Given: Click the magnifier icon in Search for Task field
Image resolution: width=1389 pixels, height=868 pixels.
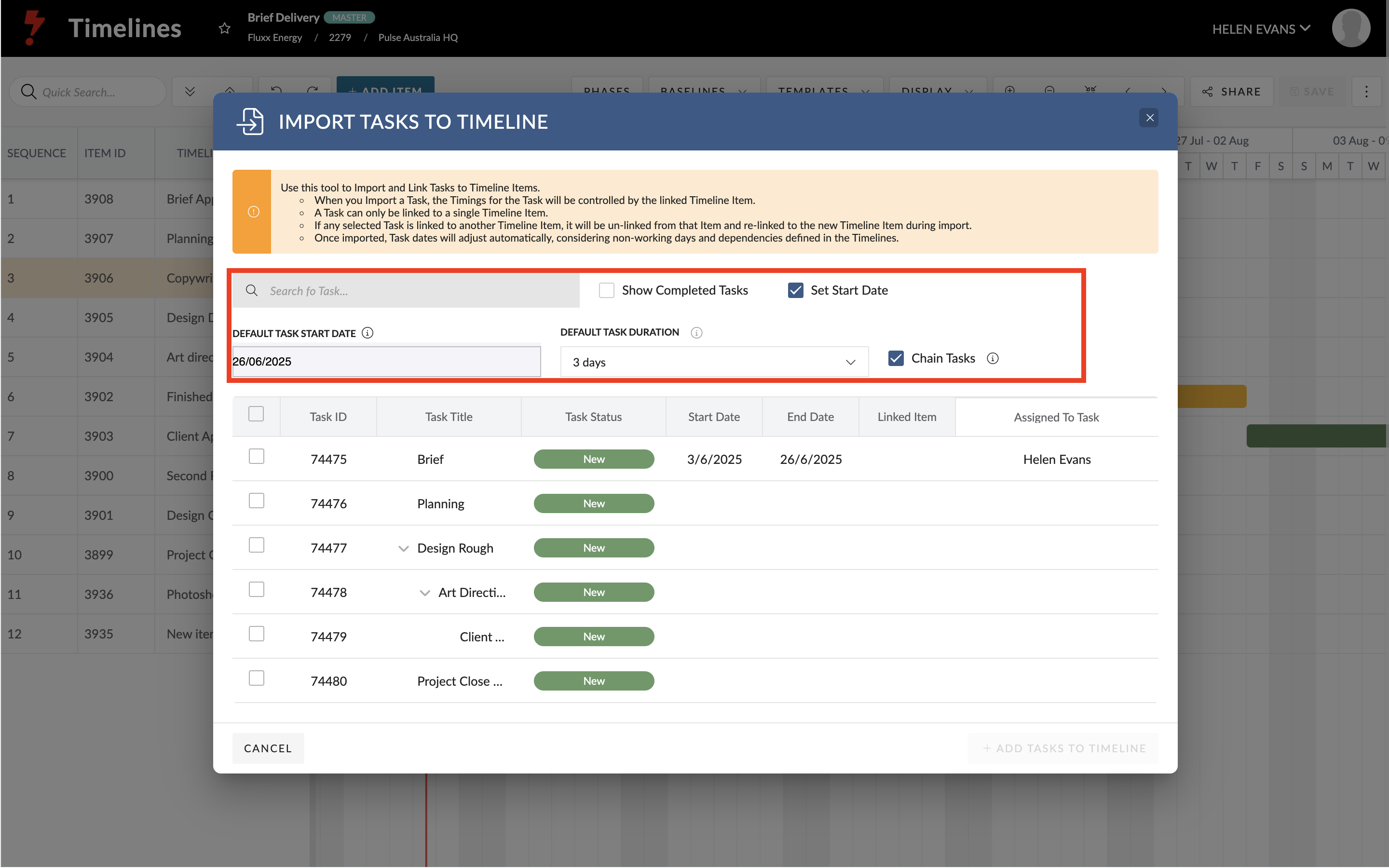Looking at the screenshot, I should pos(251,290).
